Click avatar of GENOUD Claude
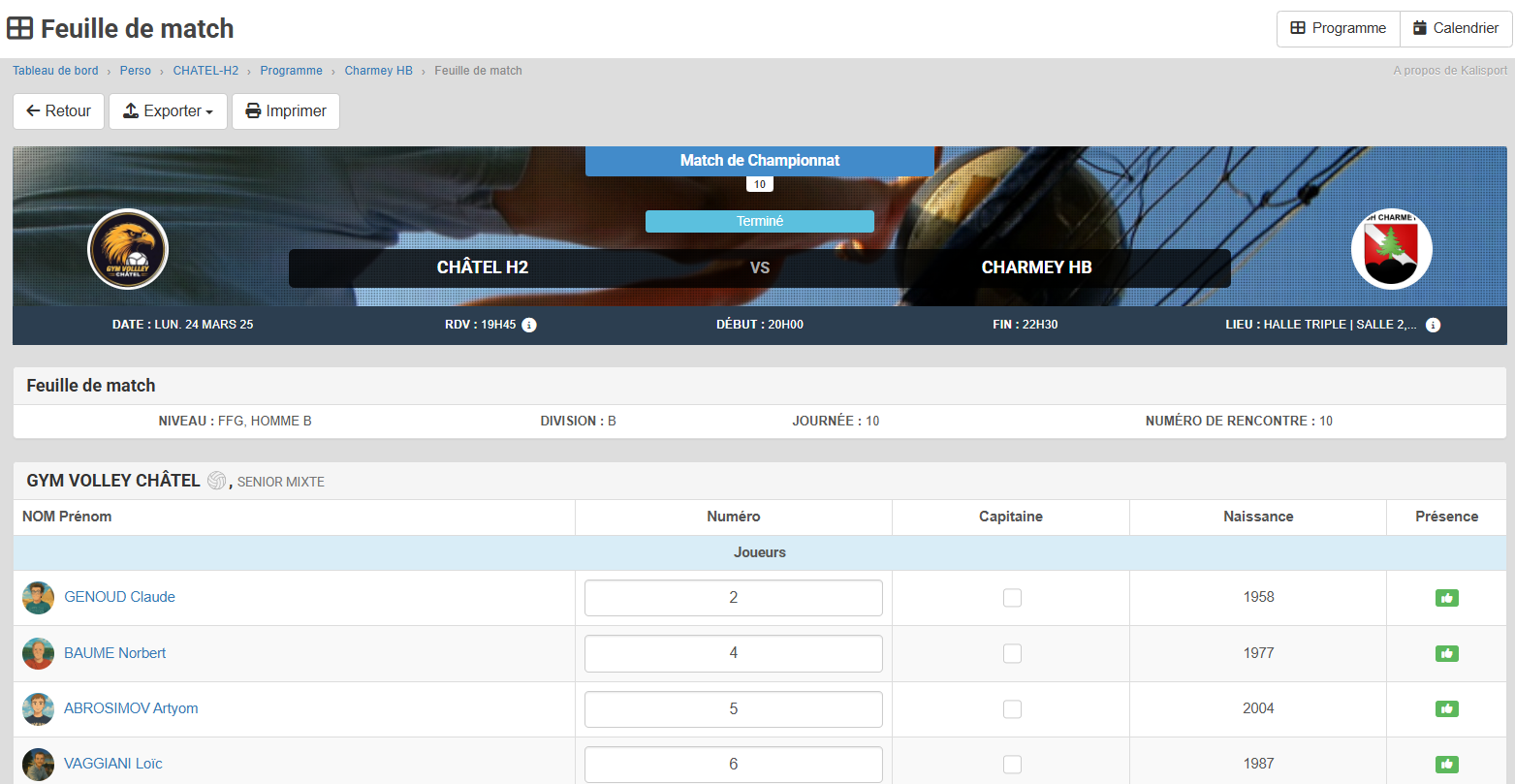This screenshot has width=1515, height=784. [x=39, y=598]
